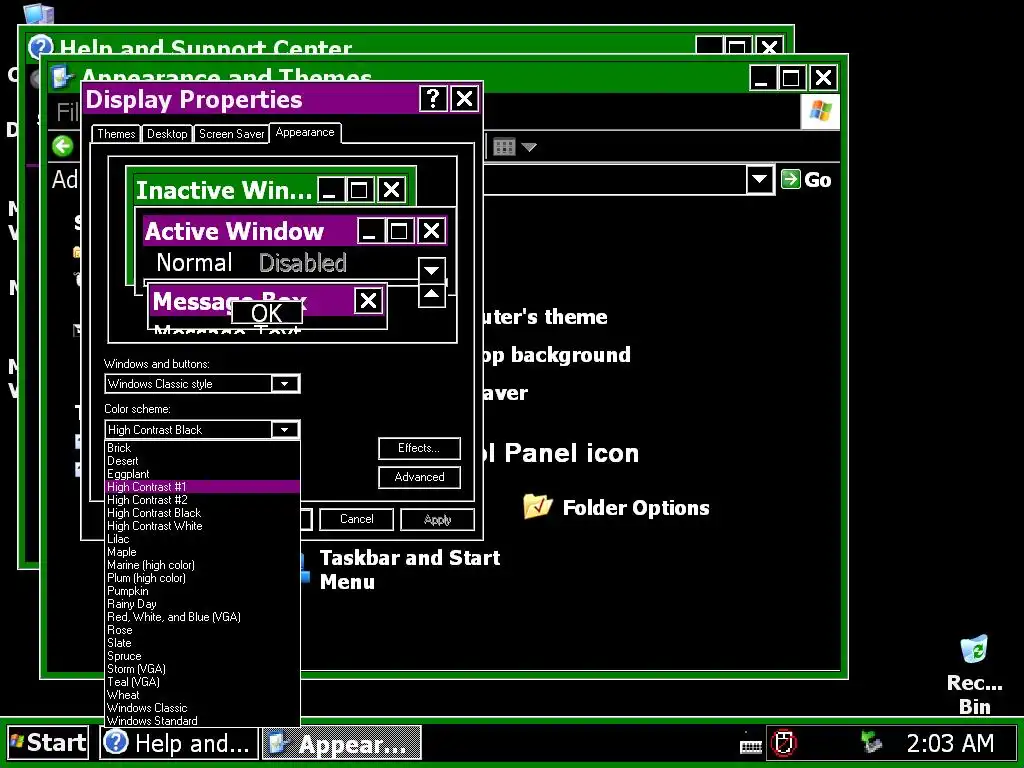Choose Maple color scheme
This screenshot has width=1024, height=768.
point(202,552)
